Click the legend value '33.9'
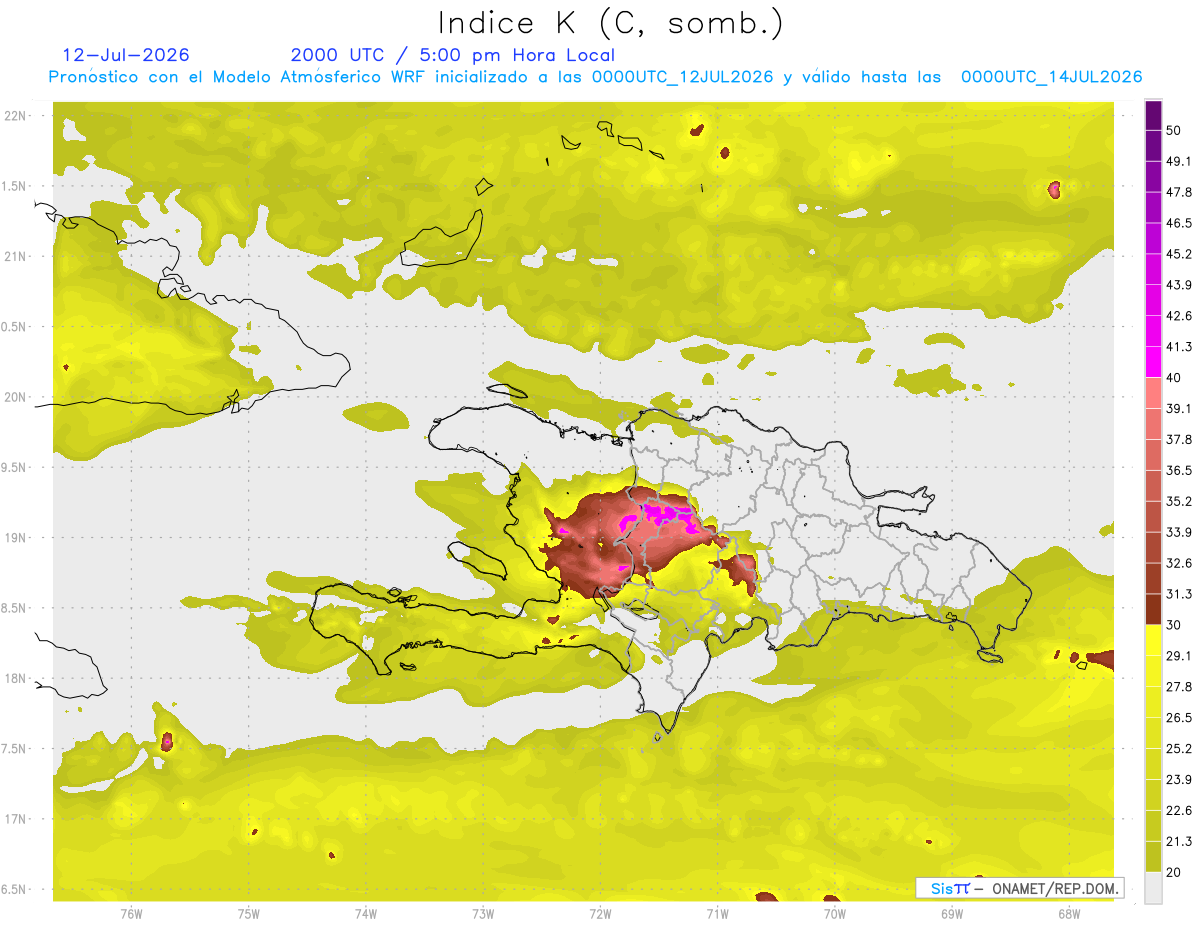1200x927 pixels. point(1179,532)
